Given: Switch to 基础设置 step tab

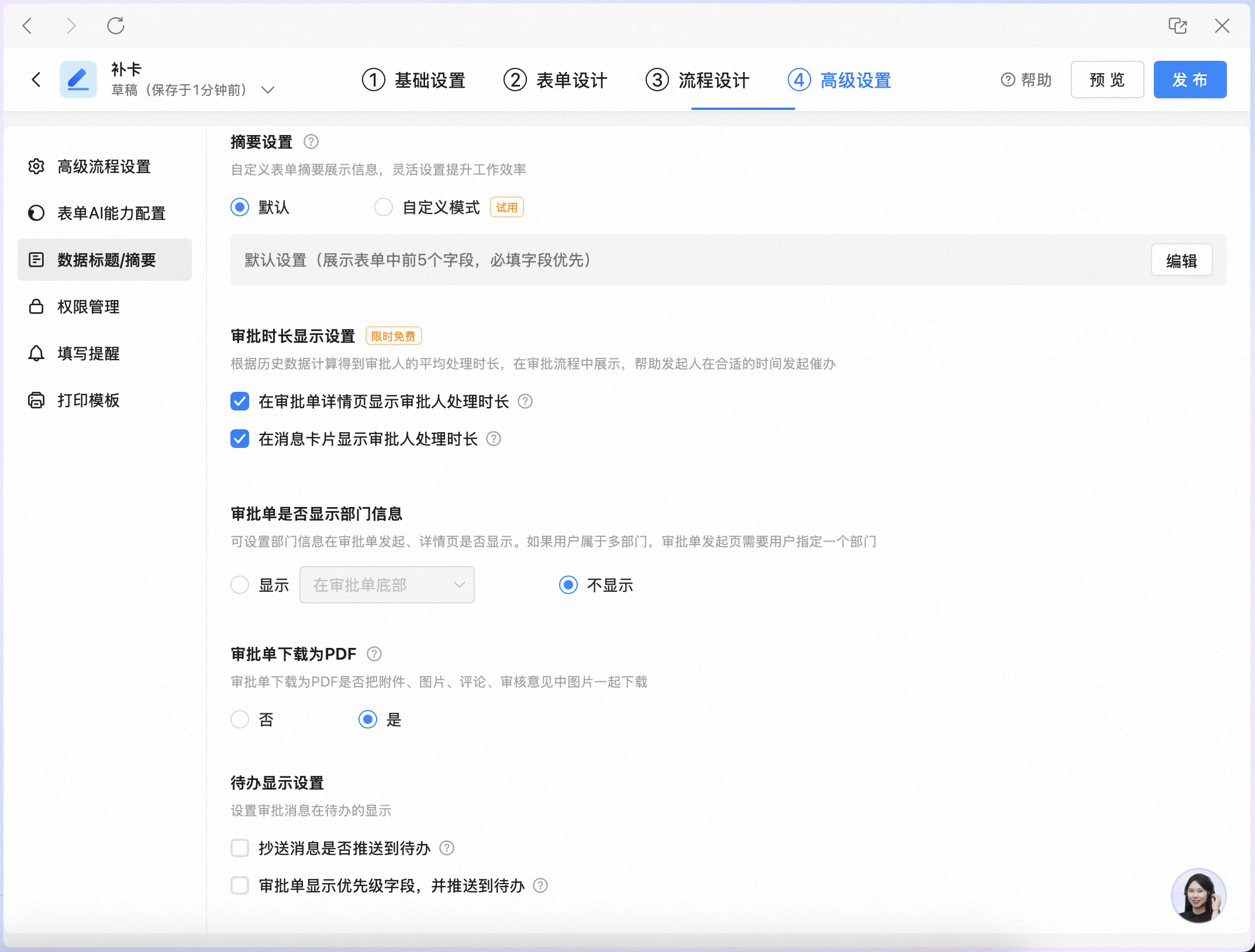Looking at the screenshot, I should tap(413, 80).
